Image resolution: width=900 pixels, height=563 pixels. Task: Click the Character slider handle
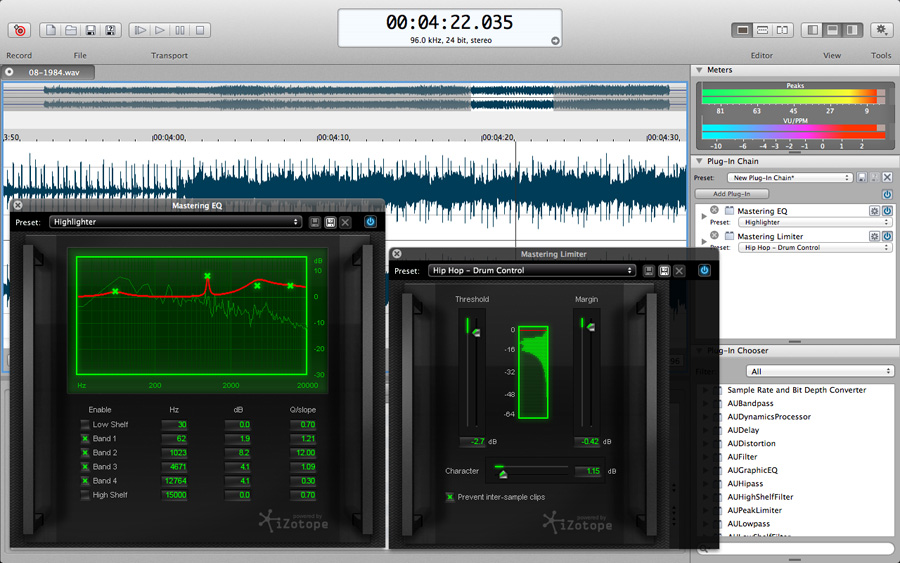pos(503,474)
